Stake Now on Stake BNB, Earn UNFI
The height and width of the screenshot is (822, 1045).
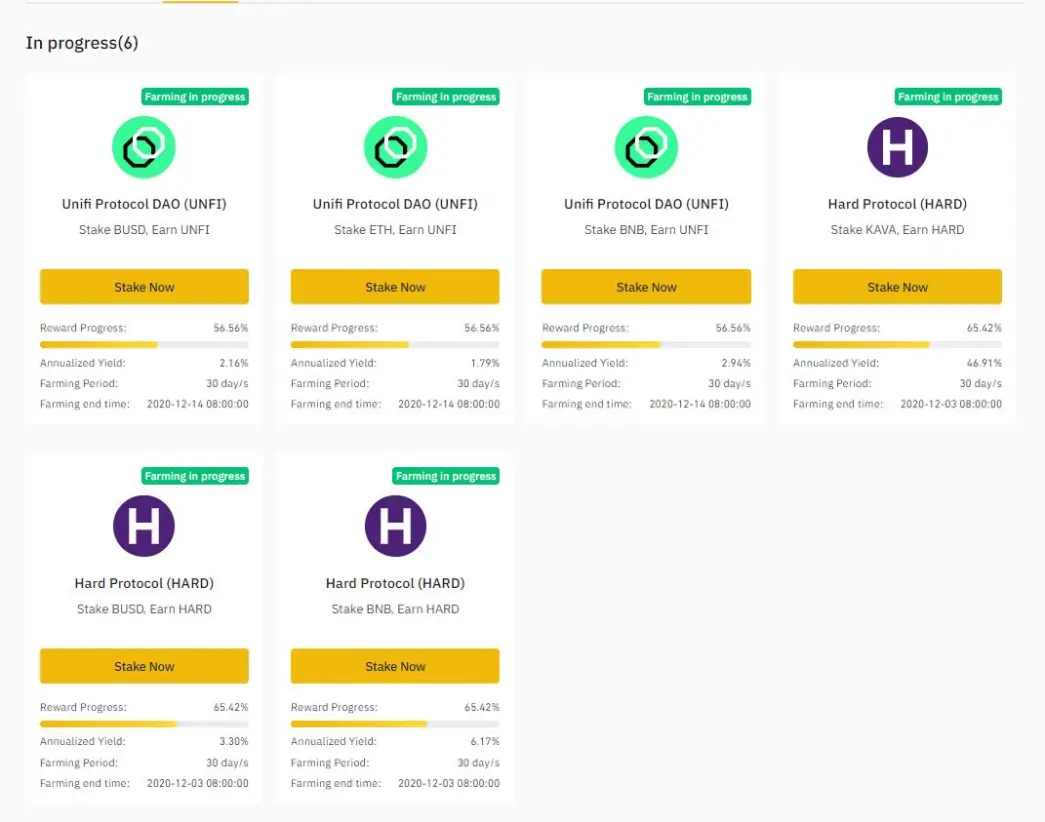646,287
